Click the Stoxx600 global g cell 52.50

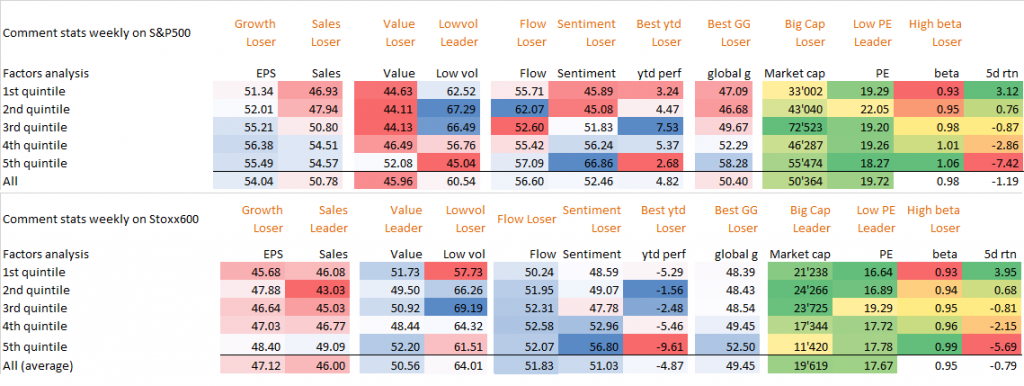click(x=726, y=346)
